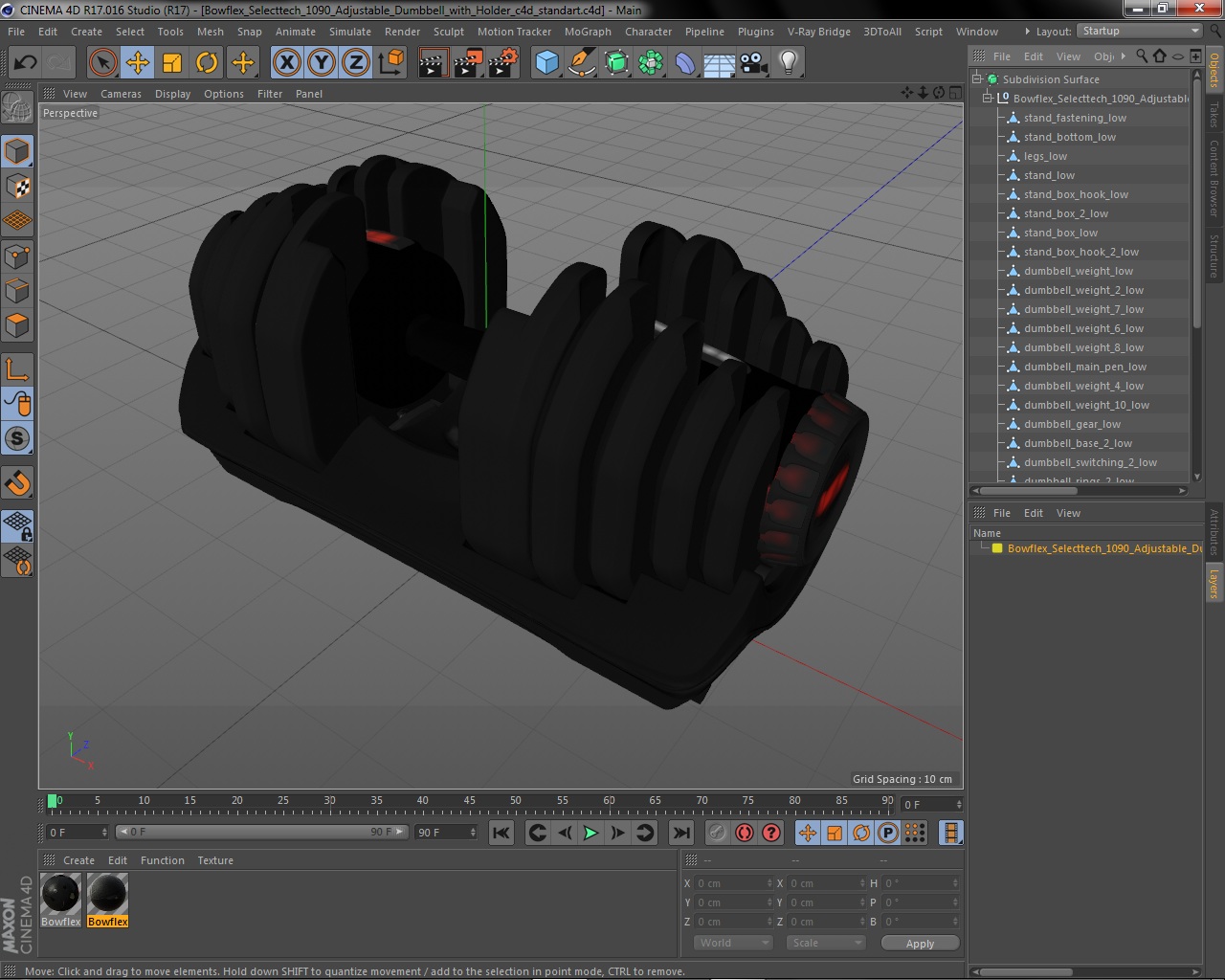Add a camera object

[x=754, y=63]
